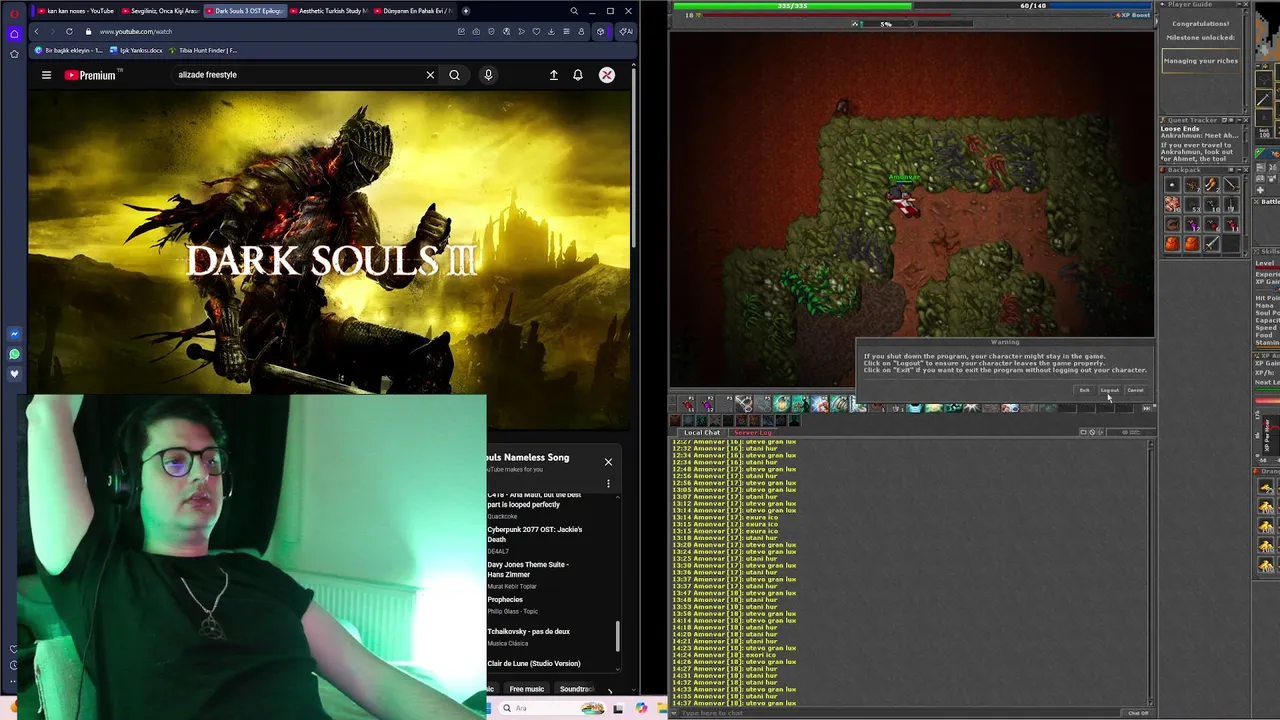Image resolution: width=1280 pixels, height=720 pixels.
Task: Show more filter chips with right arrow
Action: (x=610, y=690)
